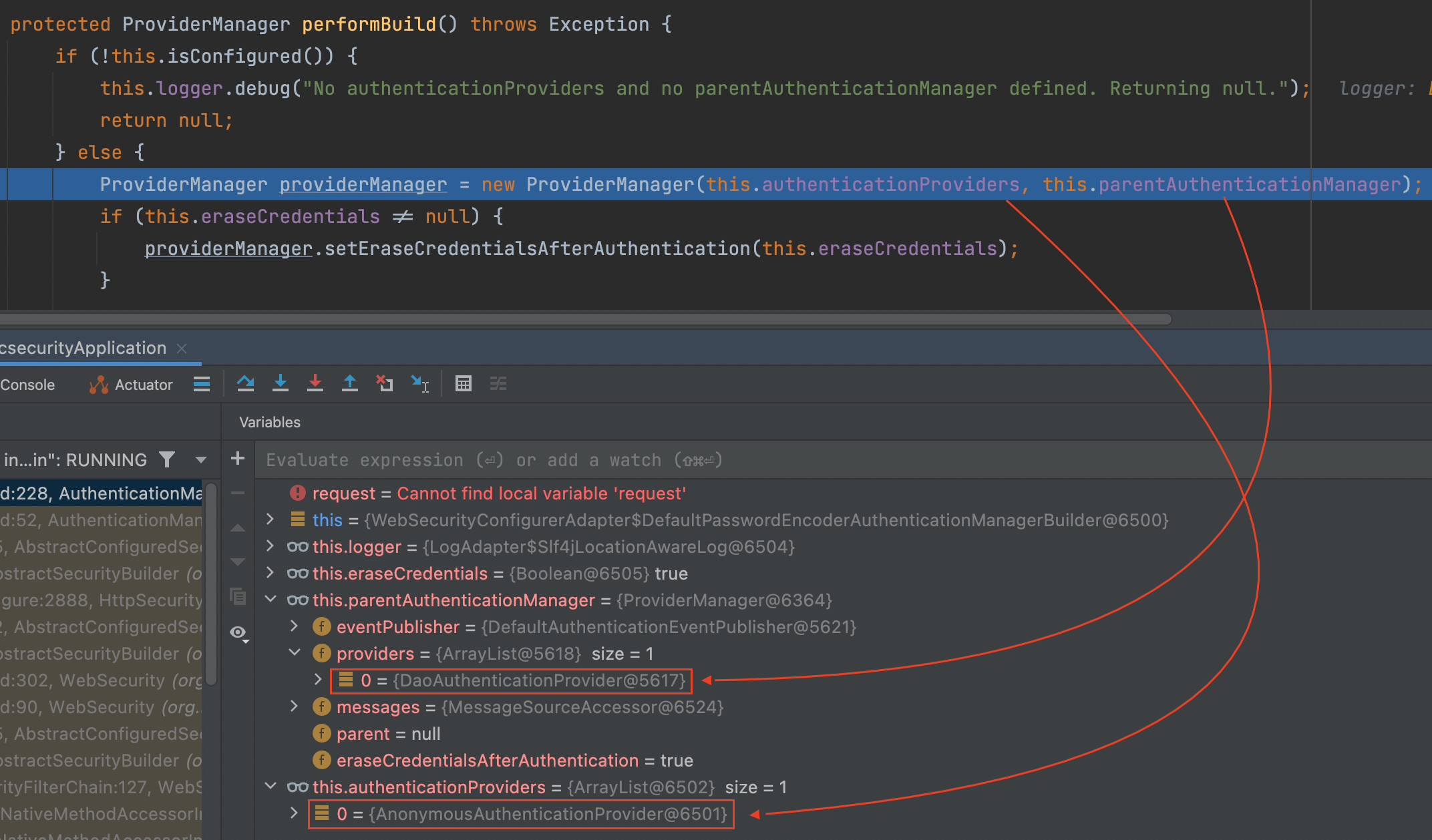Click the Add Watch plus button

[x=237, y=459]
